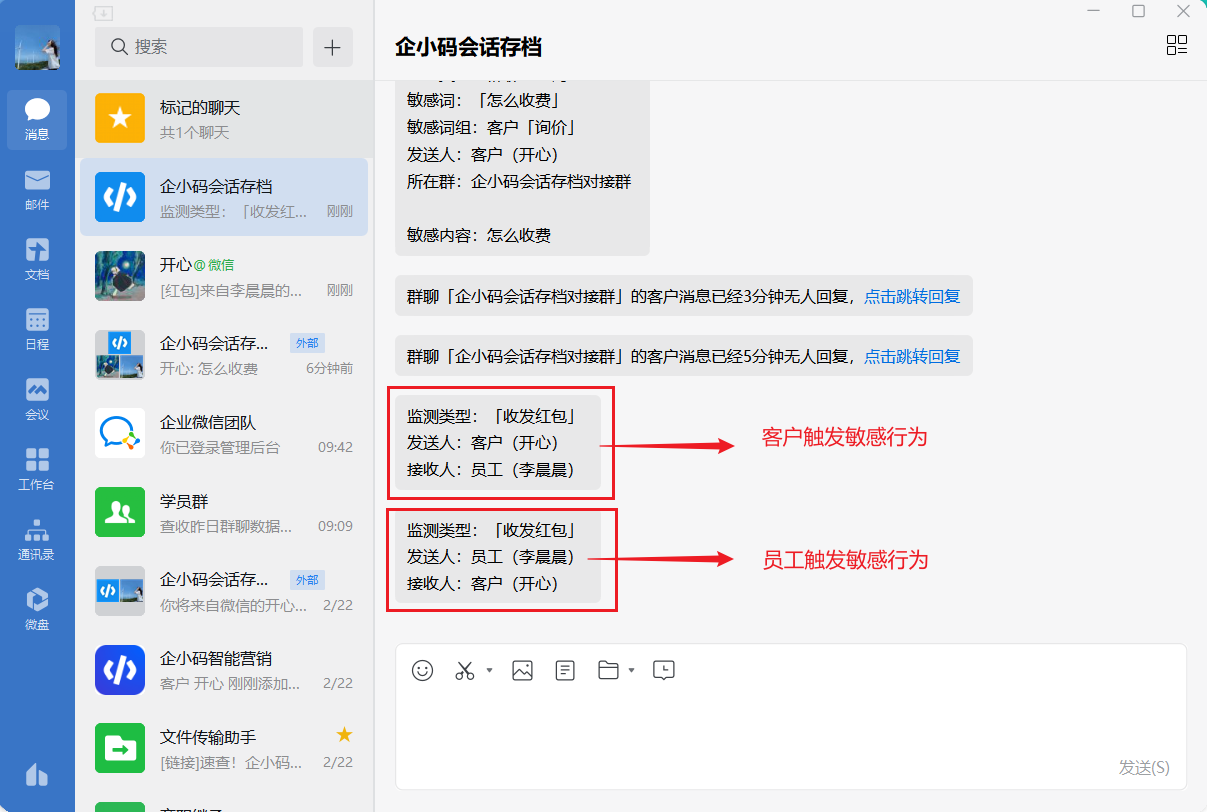The image size is (1207, 812).
Task: Click the 企小码会话存档 chat title
Action: click(468, 47)
